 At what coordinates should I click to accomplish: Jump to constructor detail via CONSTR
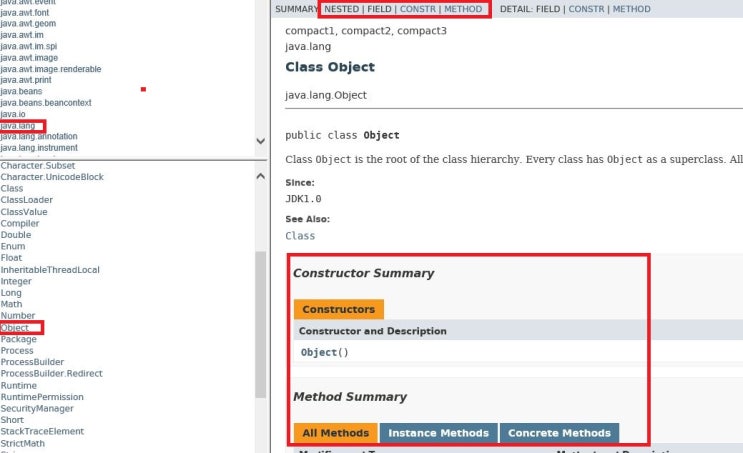pyautogui.click(x=586, y=9)
